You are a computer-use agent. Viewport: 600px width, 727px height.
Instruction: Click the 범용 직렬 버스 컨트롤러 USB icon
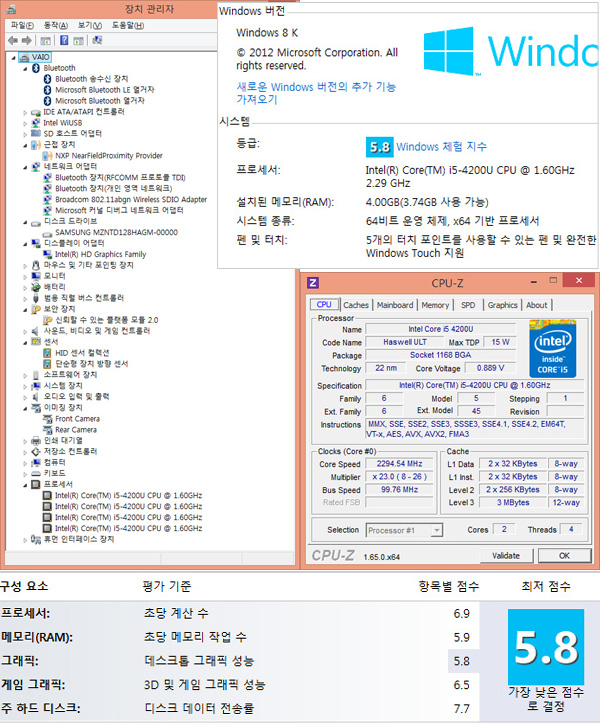pyautogui.click(x=36, y=298)
